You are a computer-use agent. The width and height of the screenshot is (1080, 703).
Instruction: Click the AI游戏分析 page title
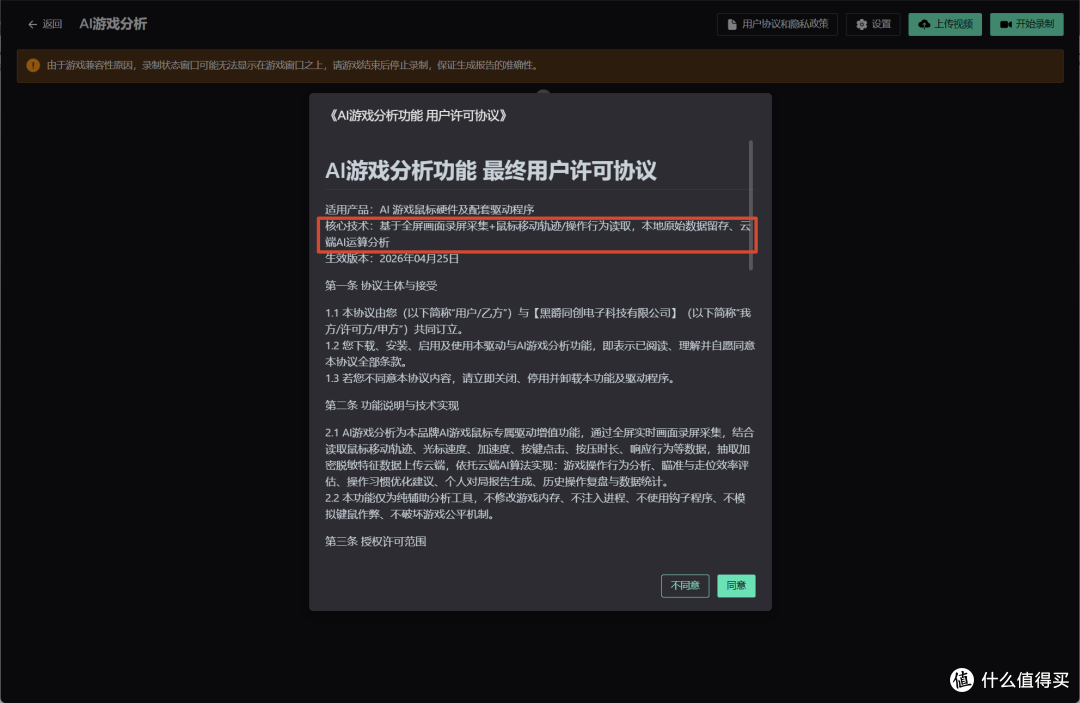point(113,24)
